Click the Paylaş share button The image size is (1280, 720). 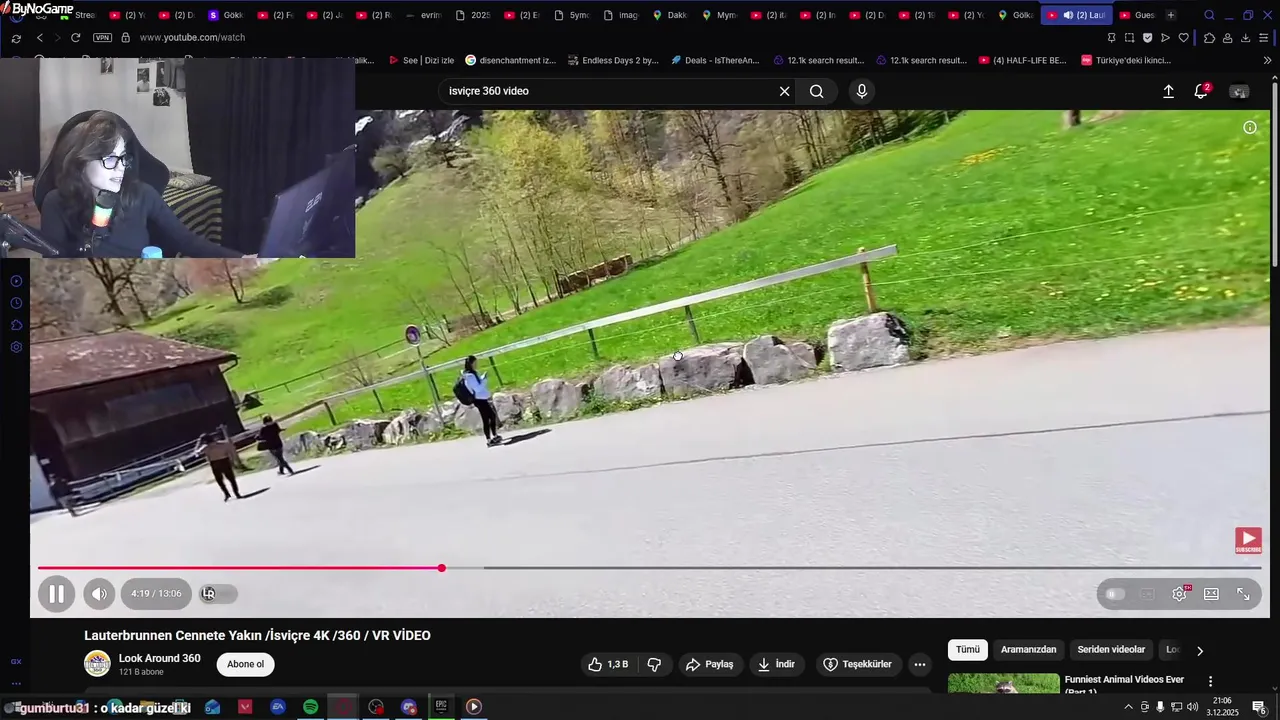point(711,664)
